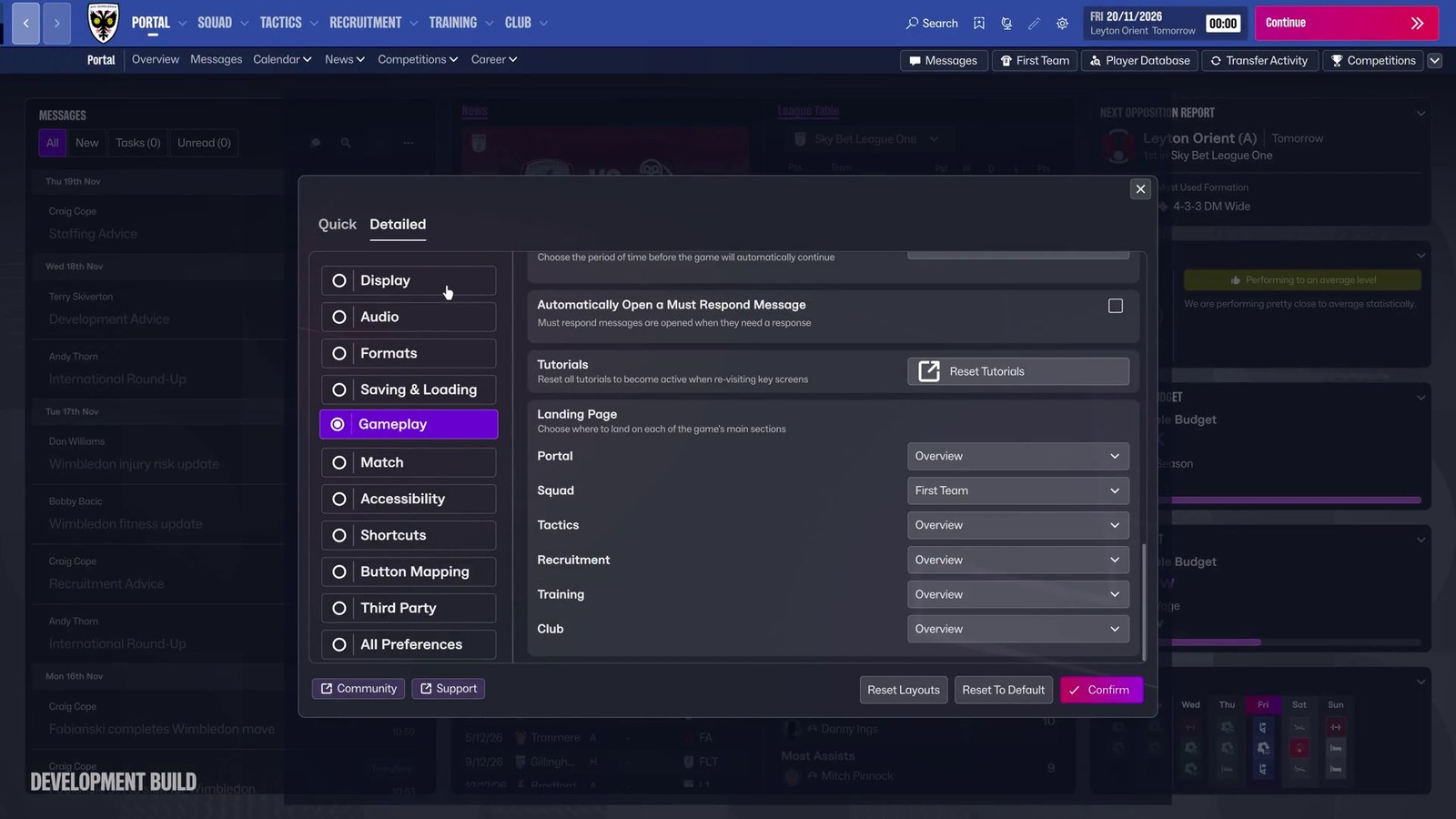
Task: Select the All Preferences category
Action: click(409, 644)
